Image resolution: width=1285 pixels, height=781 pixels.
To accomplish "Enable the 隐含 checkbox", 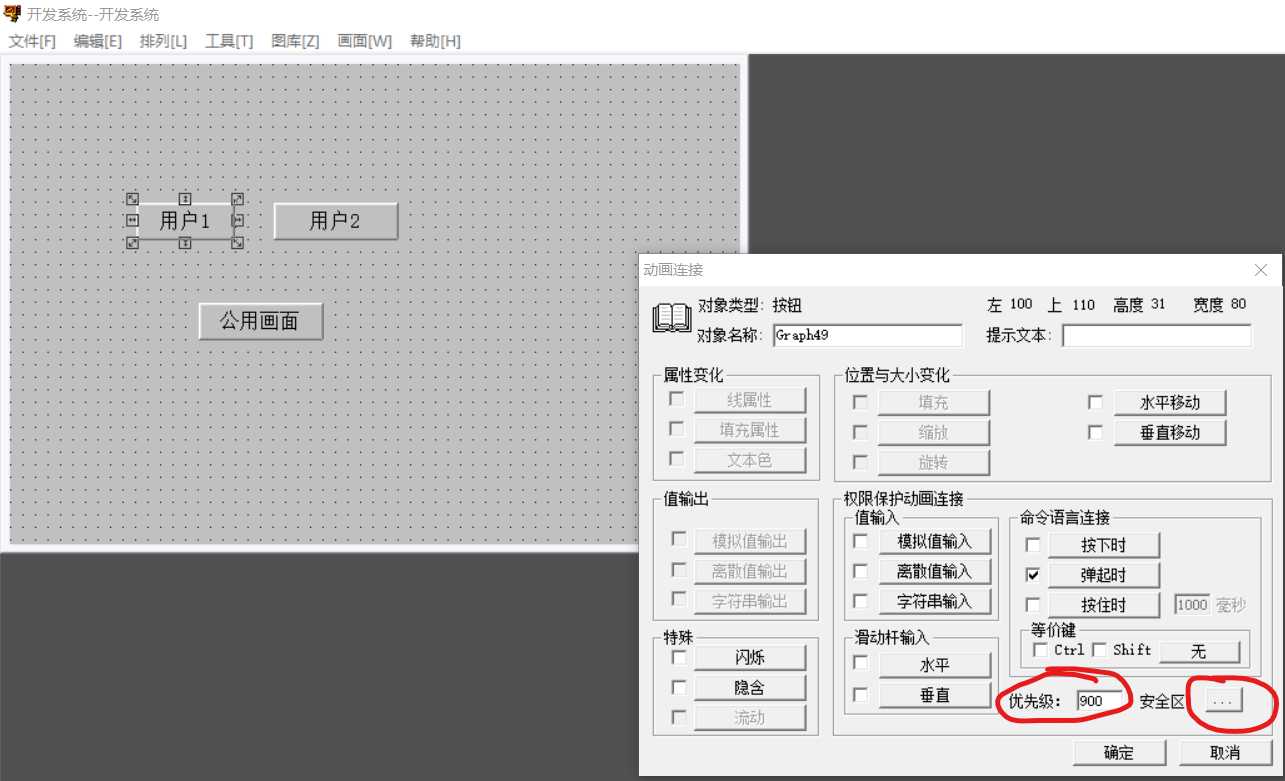I will point(679,687).
